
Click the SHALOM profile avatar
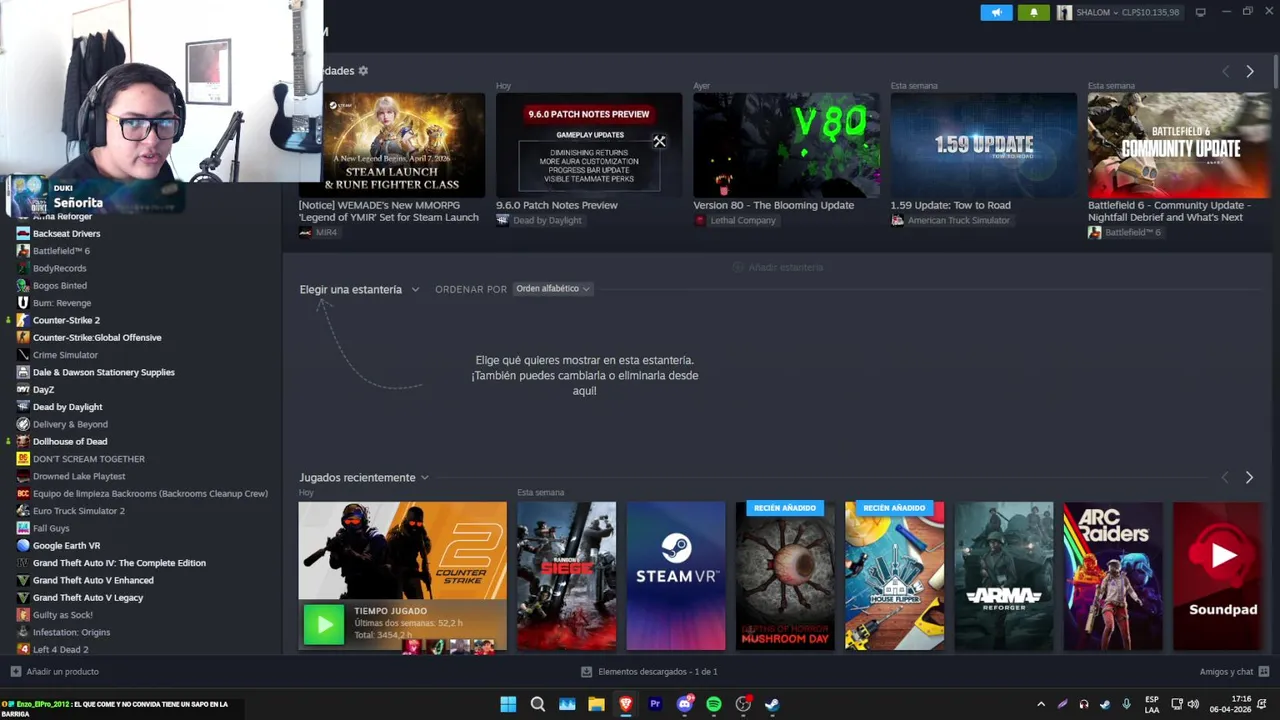(x=1065, y=12)
